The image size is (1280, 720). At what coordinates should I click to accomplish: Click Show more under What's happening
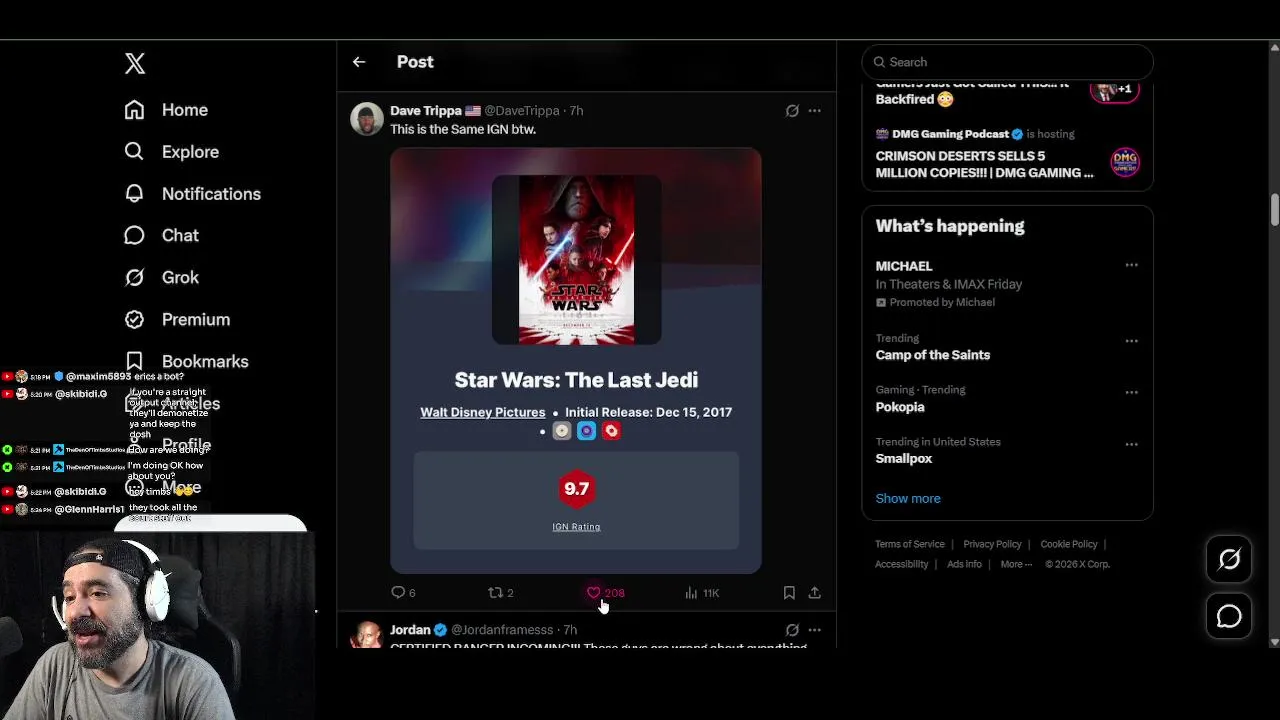908,498
